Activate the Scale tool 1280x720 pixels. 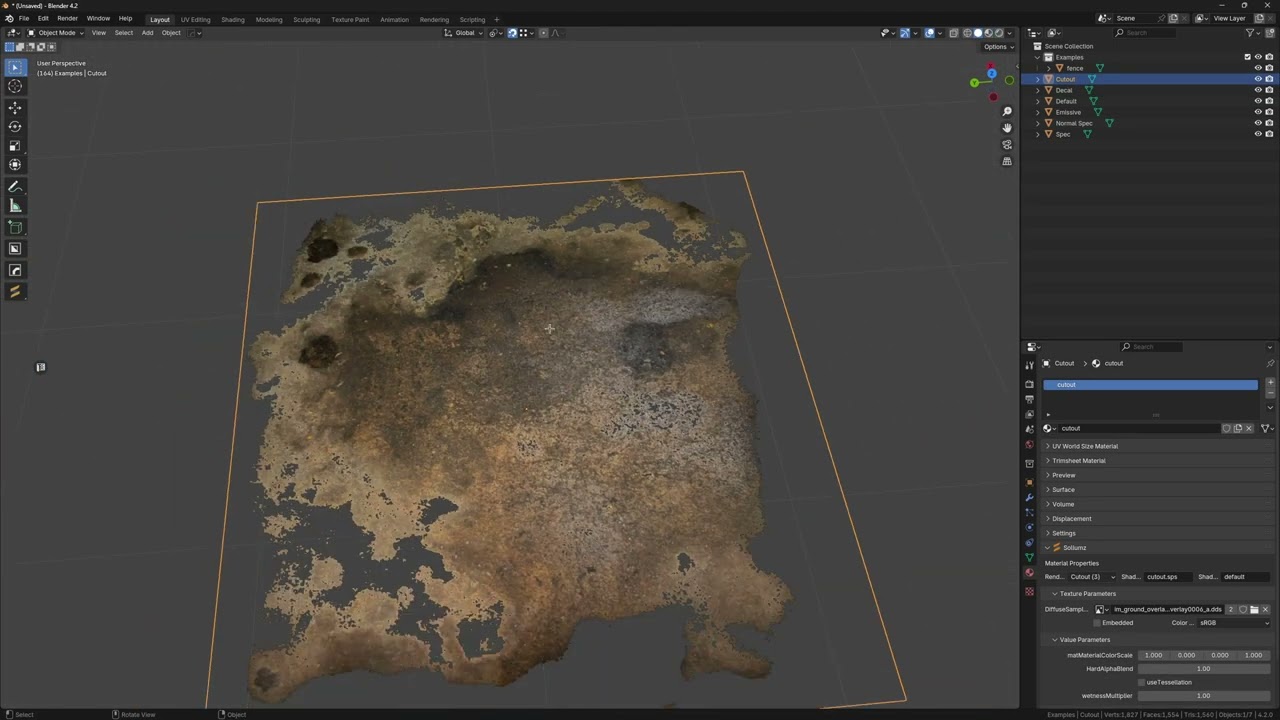[x=15, y=146]
